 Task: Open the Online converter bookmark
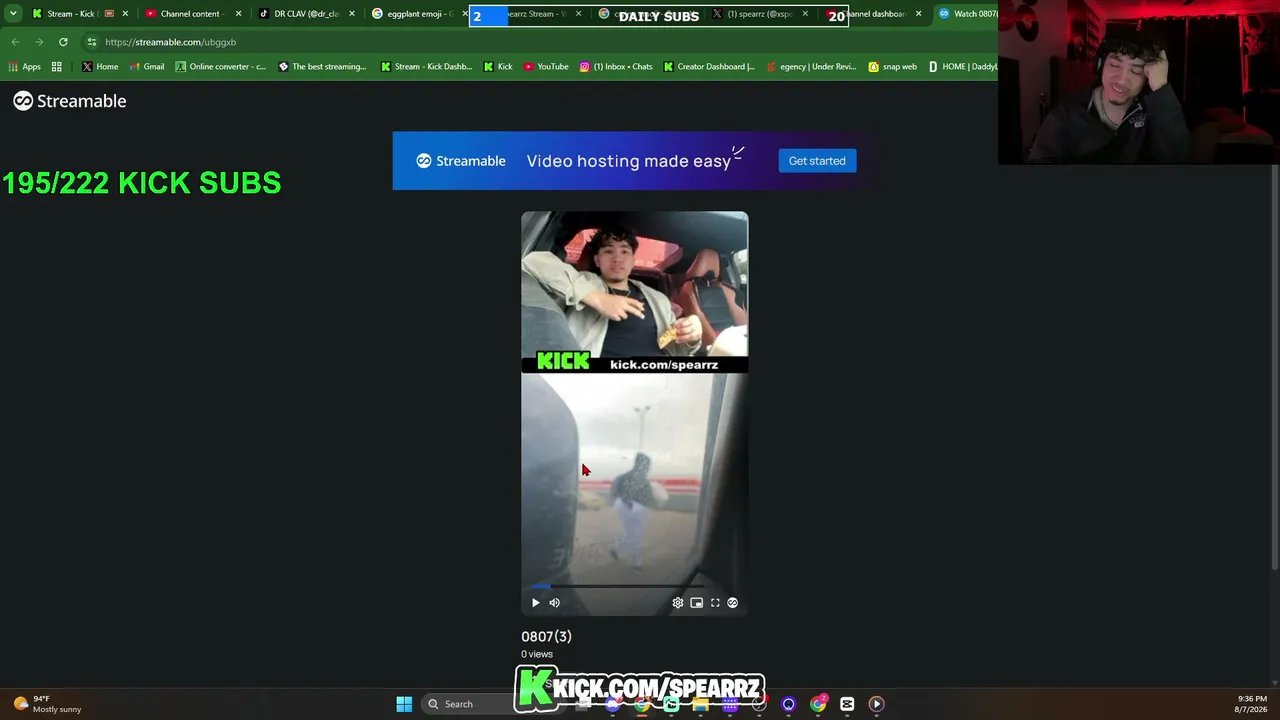221,67
